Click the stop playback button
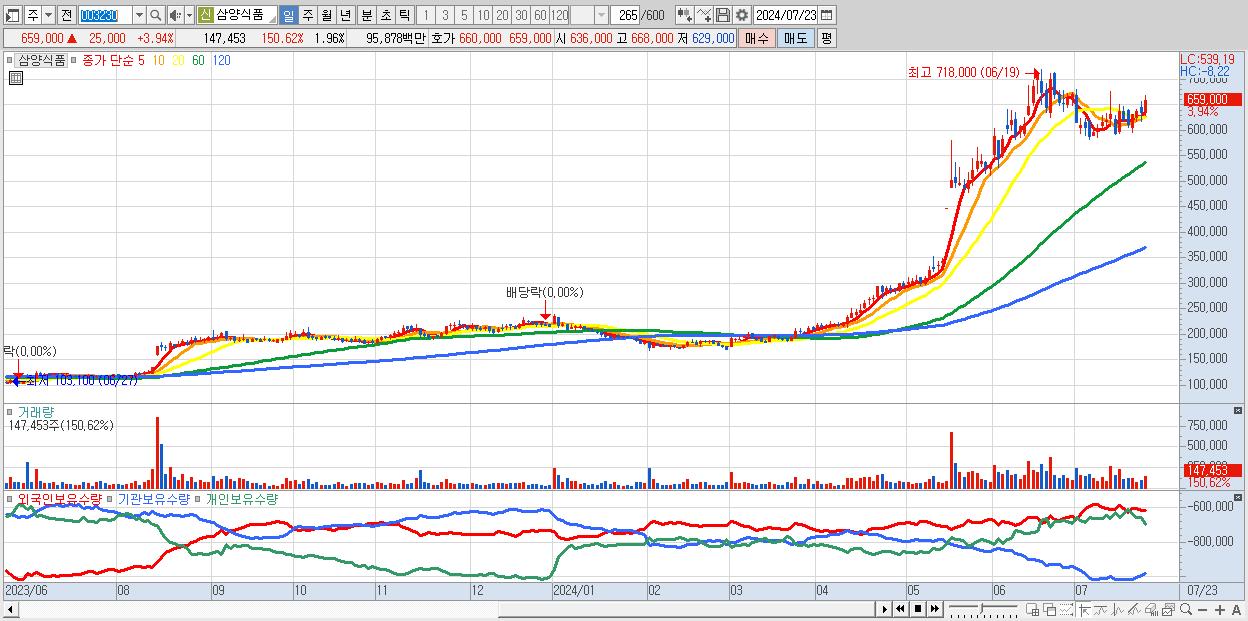The image size is (1248, 621). (x=918, y=609)
